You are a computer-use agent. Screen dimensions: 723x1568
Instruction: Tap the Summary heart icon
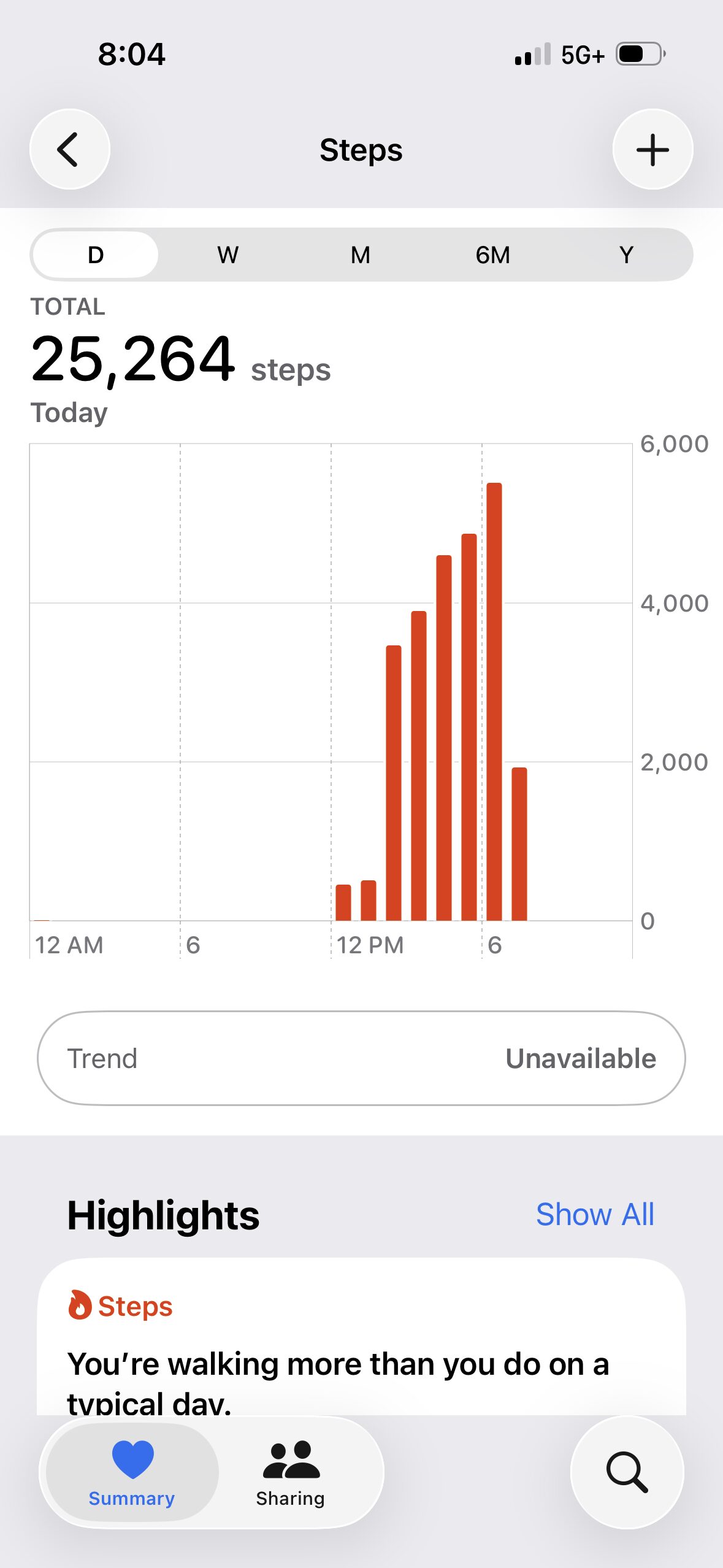tap(132, 1459)
